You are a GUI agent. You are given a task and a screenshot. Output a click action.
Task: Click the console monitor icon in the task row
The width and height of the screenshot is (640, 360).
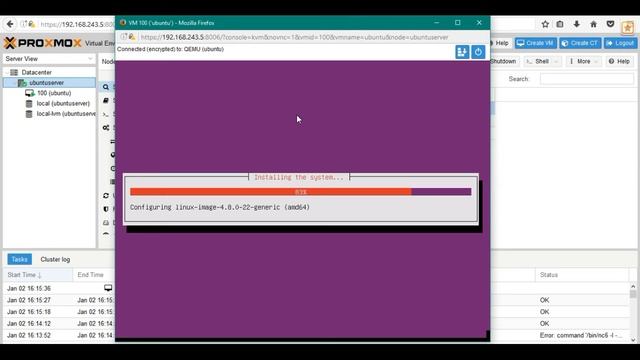[108, 288]
